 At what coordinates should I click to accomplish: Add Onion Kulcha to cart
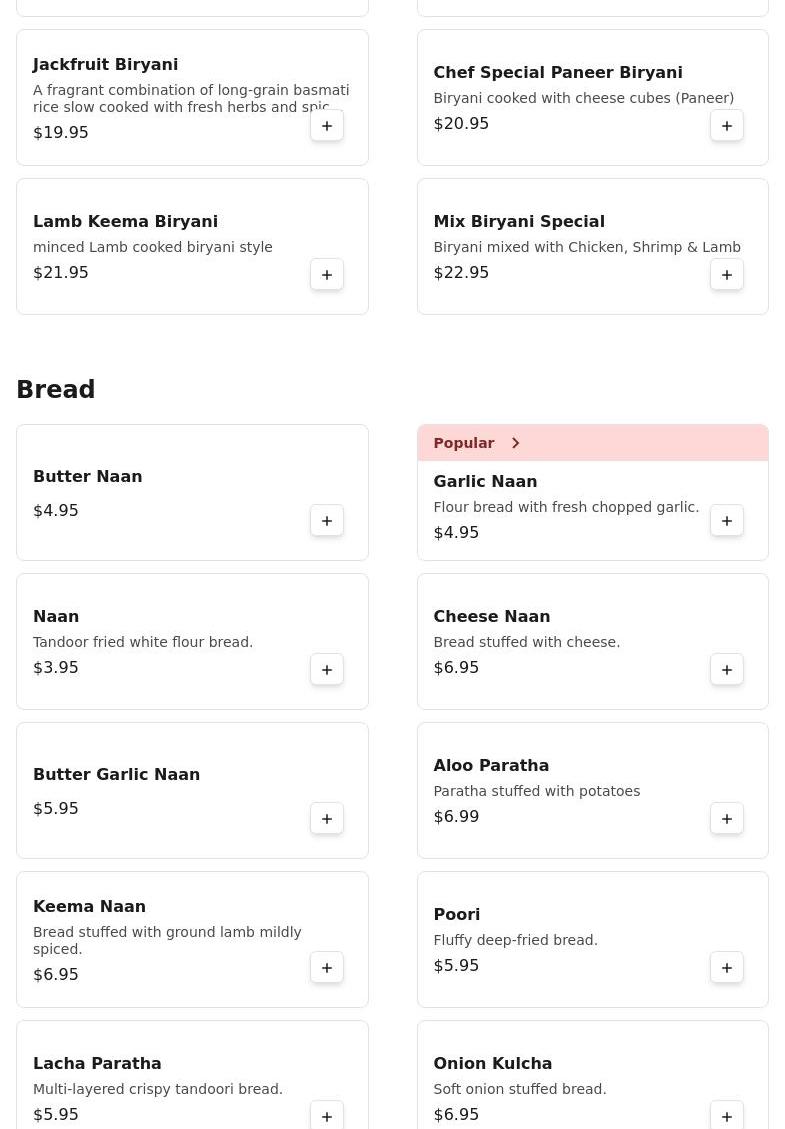pyautogui.click(x=727, y=1116)
